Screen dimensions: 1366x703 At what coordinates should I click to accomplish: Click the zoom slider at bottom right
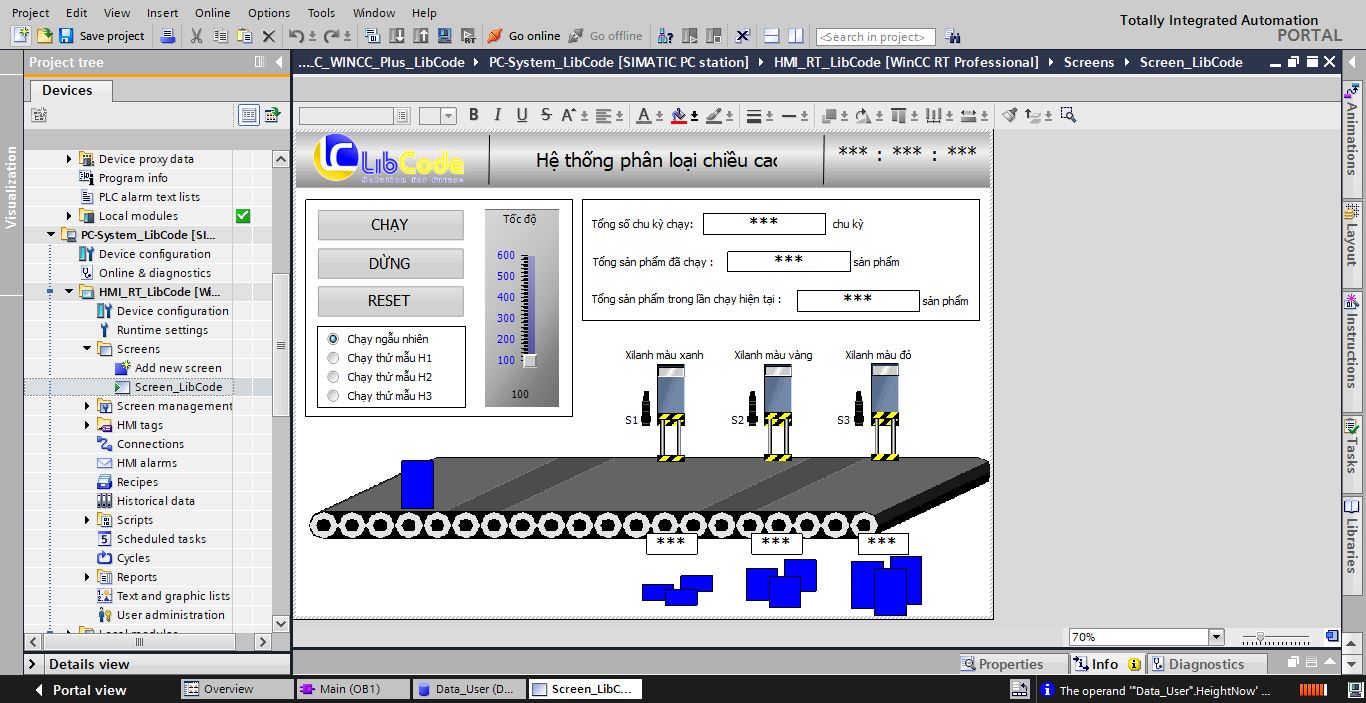(1261, 637)
